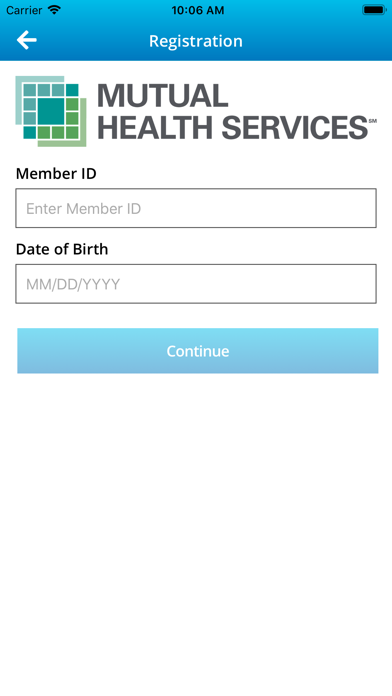Tap the white back arrow

pyautogui.click(x=27, y=40)
